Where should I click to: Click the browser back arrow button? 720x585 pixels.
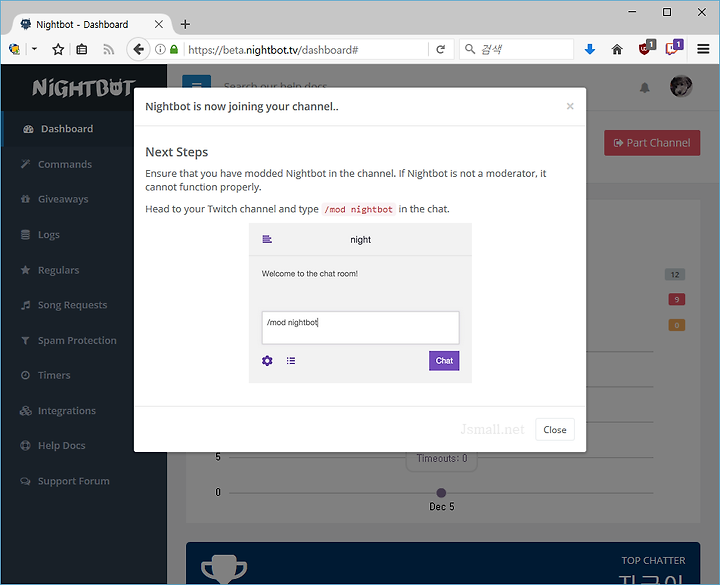click(138, 49)
